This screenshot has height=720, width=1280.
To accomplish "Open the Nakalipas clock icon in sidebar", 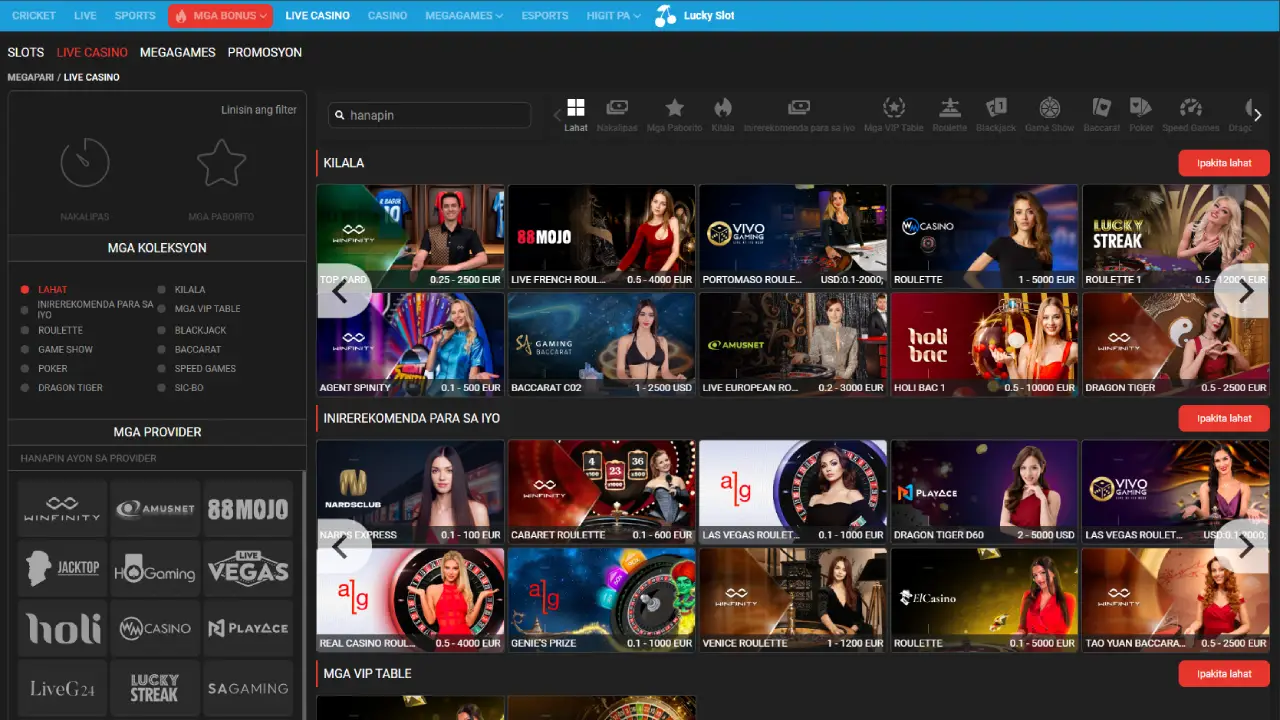I will point(85,163).
